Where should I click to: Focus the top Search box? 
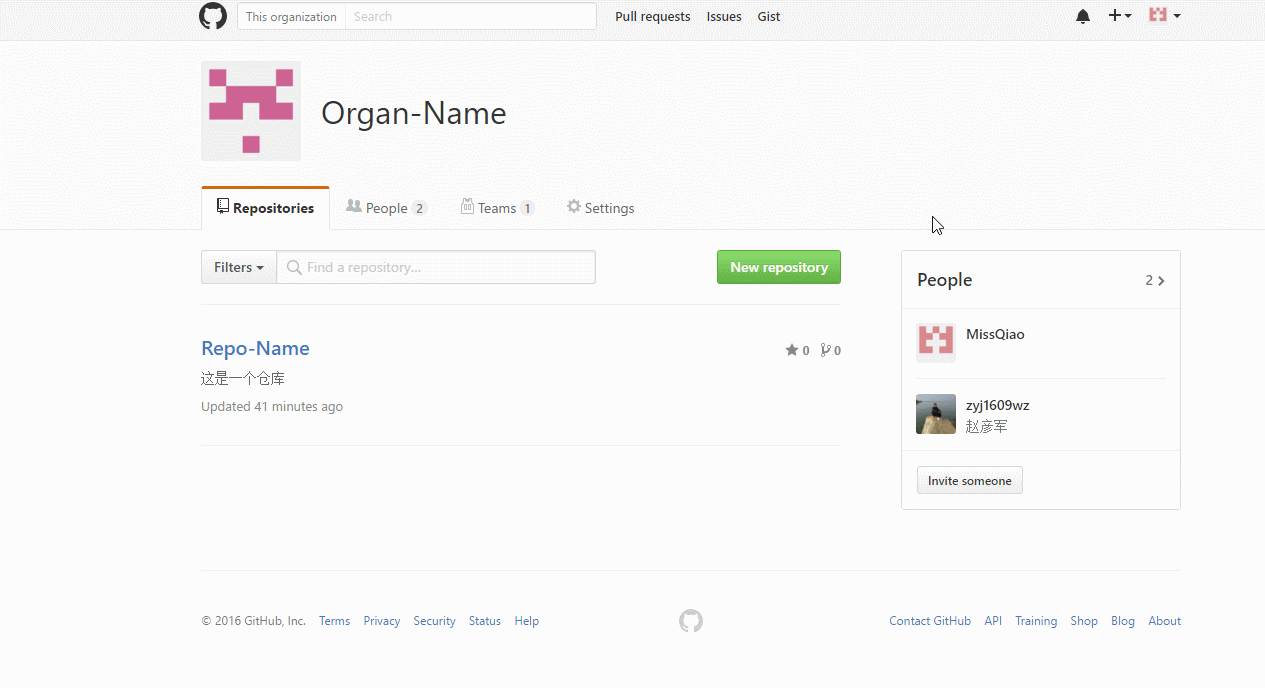(x=471, y=16)
